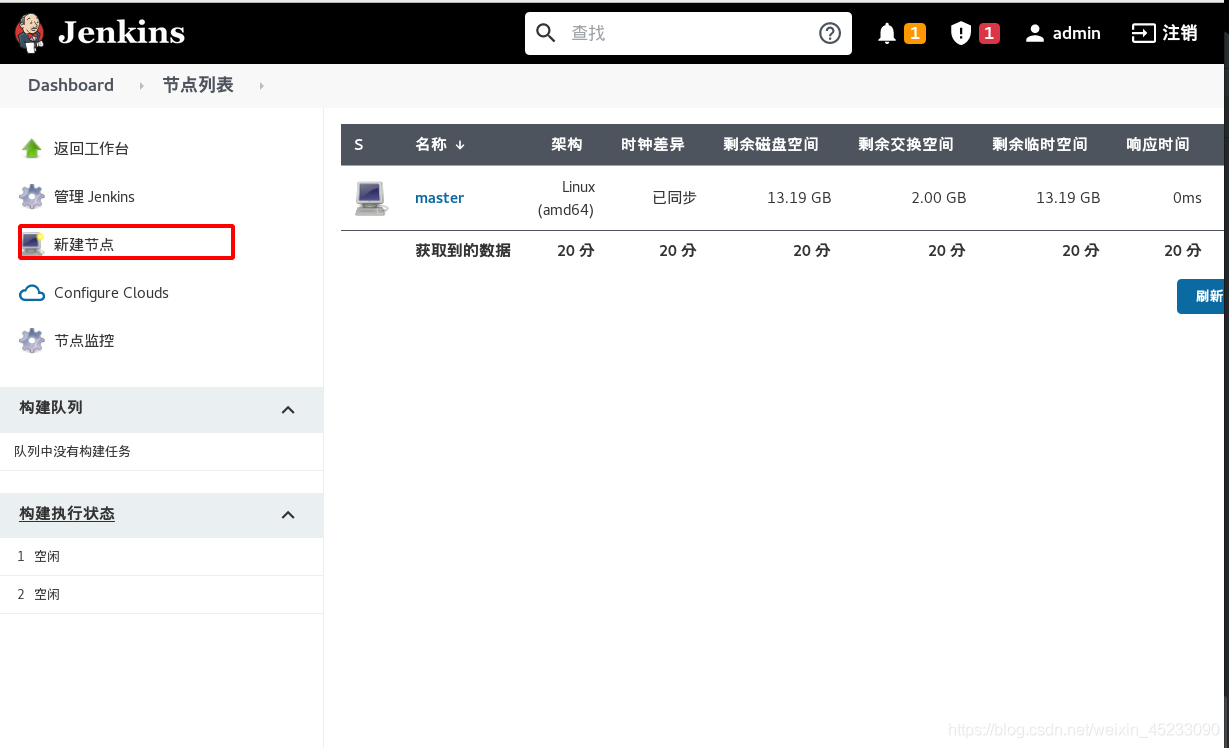This screenshot has width=1229, height=748.
Task: Go to Dashboard breadcrumb
Action: pos(71,85)
